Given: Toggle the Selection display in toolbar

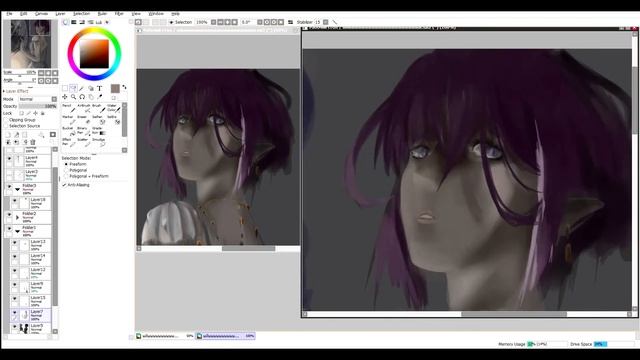Looking at the screenshot, I should tap(180, 22).
